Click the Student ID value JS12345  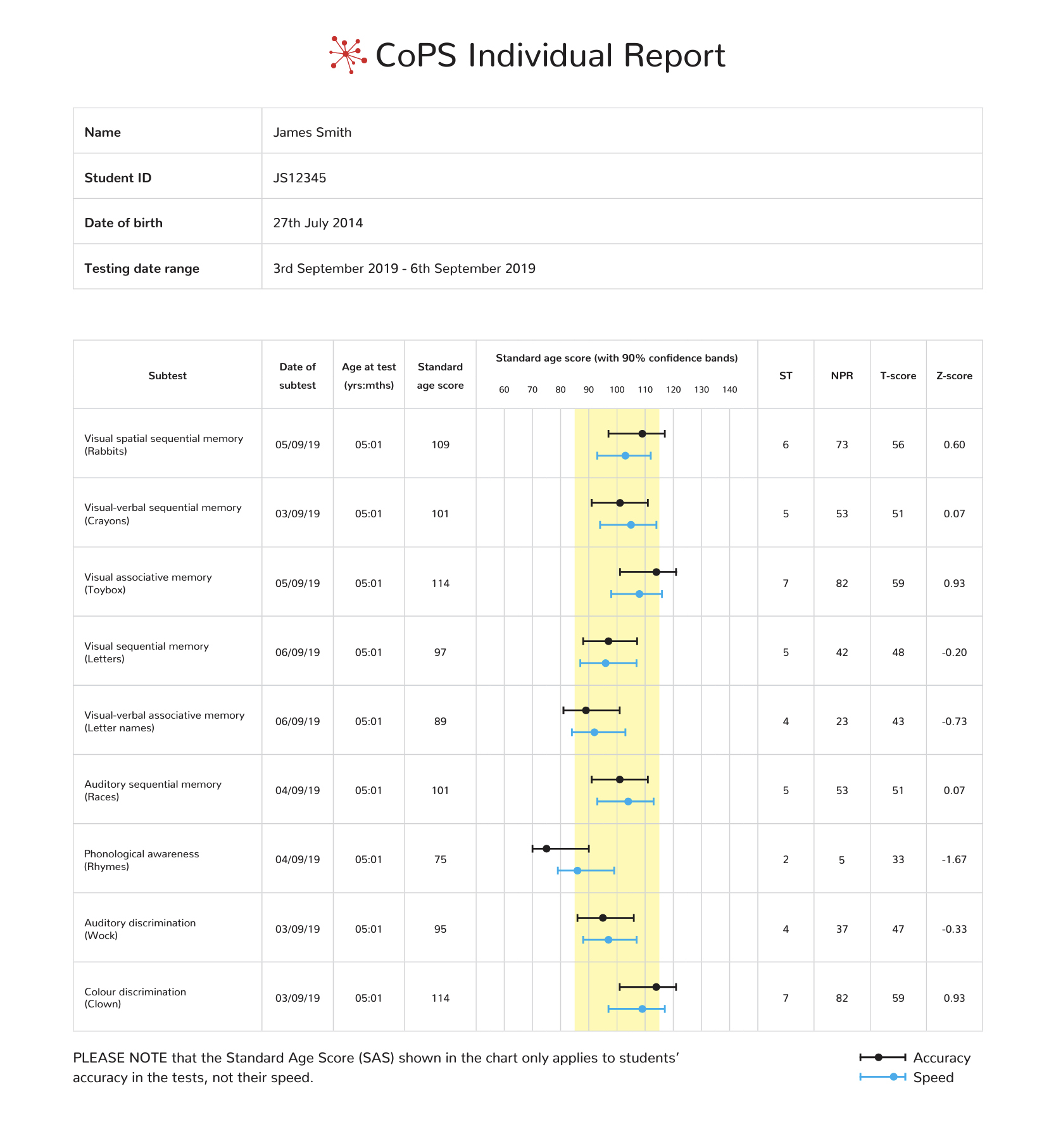299,178
